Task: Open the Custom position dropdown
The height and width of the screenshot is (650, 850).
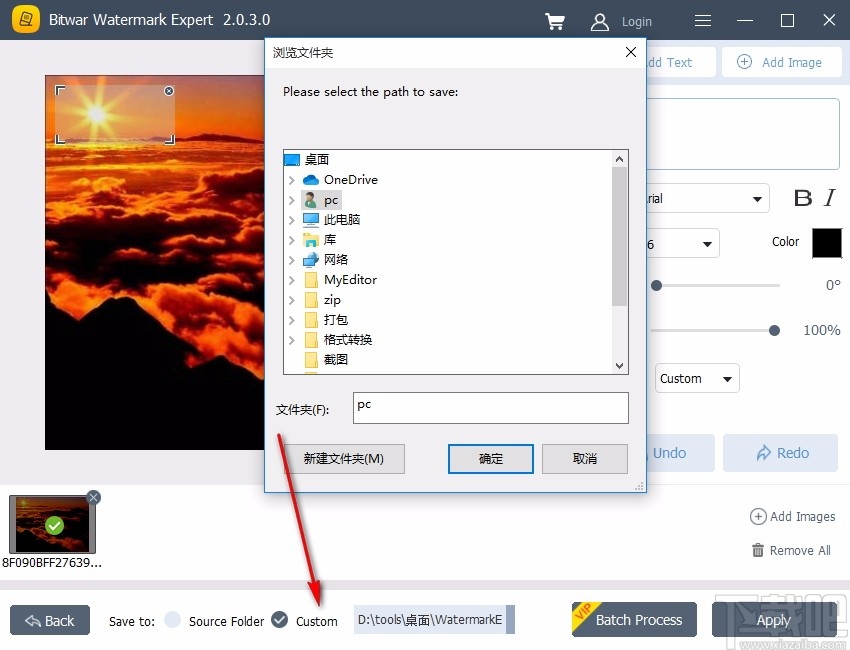Action: tap(696, 378)
